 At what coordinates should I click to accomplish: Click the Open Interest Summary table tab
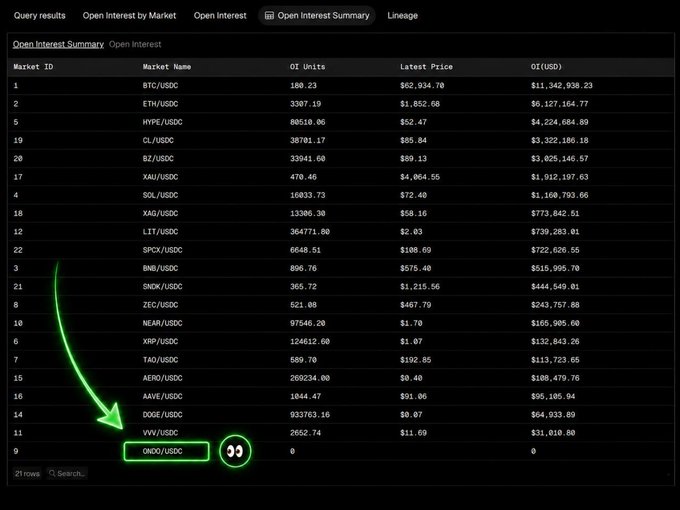coord(317,16)
